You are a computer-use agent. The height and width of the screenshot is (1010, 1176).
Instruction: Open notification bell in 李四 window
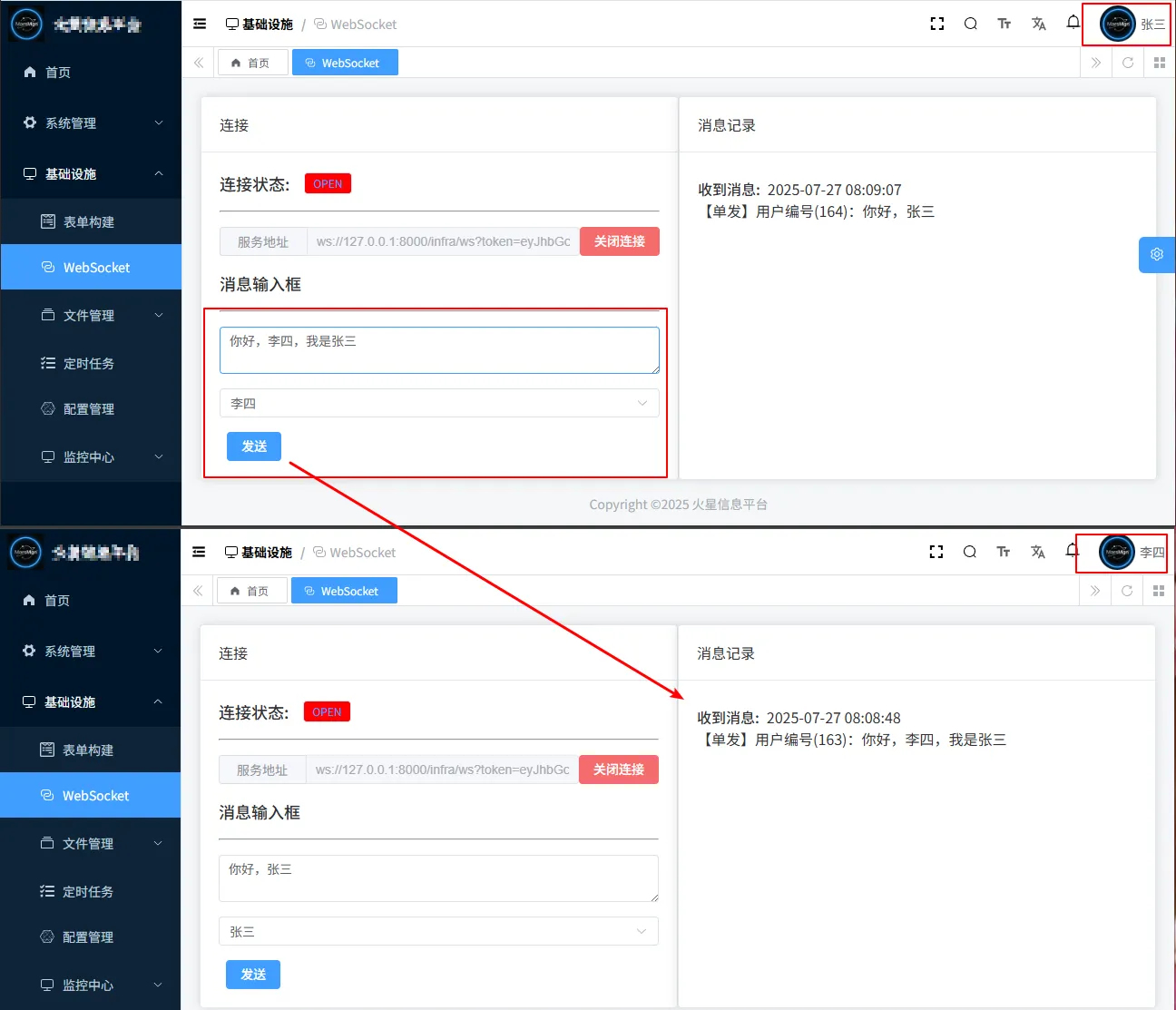tap(1072, 551)
